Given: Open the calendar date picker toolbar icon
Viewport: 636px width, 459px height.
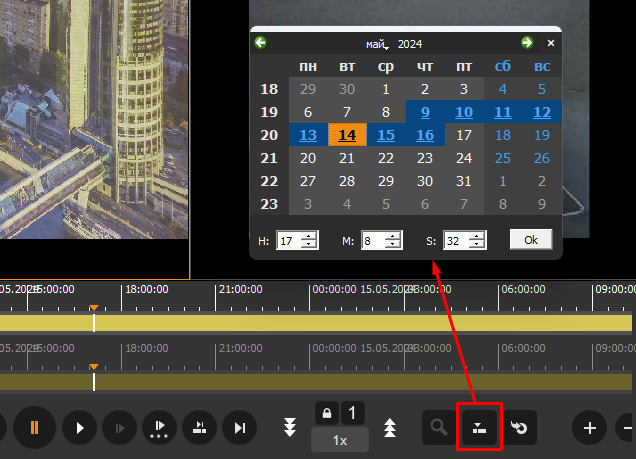Looking at the screenshot, I should pos(480,428).
